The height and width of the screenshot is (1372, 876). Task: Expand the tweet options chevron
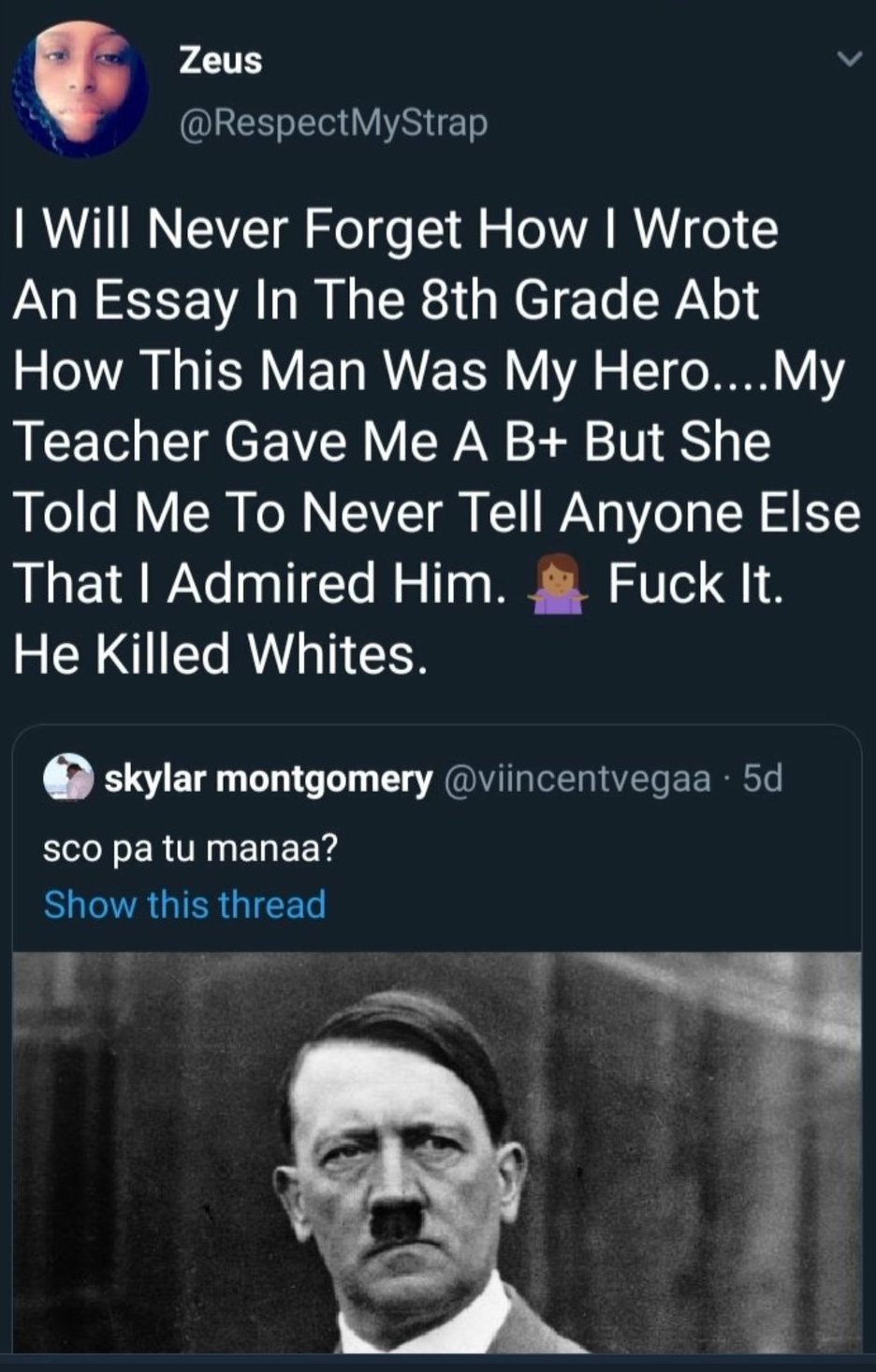click(x=848, y=60)
